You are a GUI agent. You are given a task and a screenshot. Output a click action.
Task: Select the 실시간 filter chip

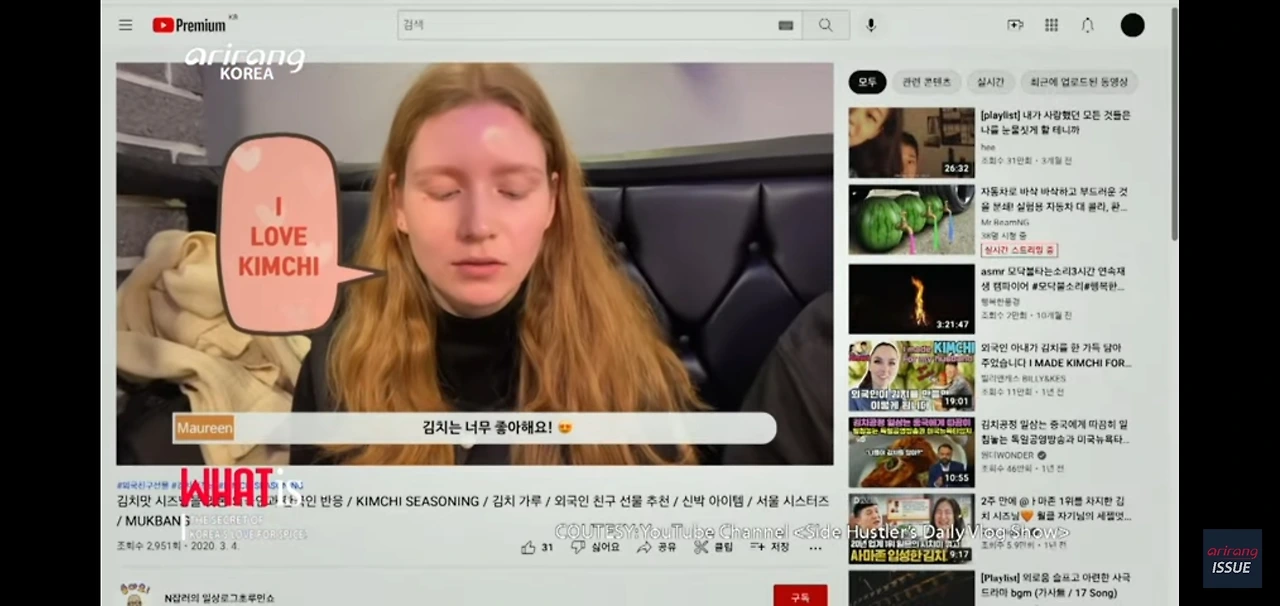990,82
